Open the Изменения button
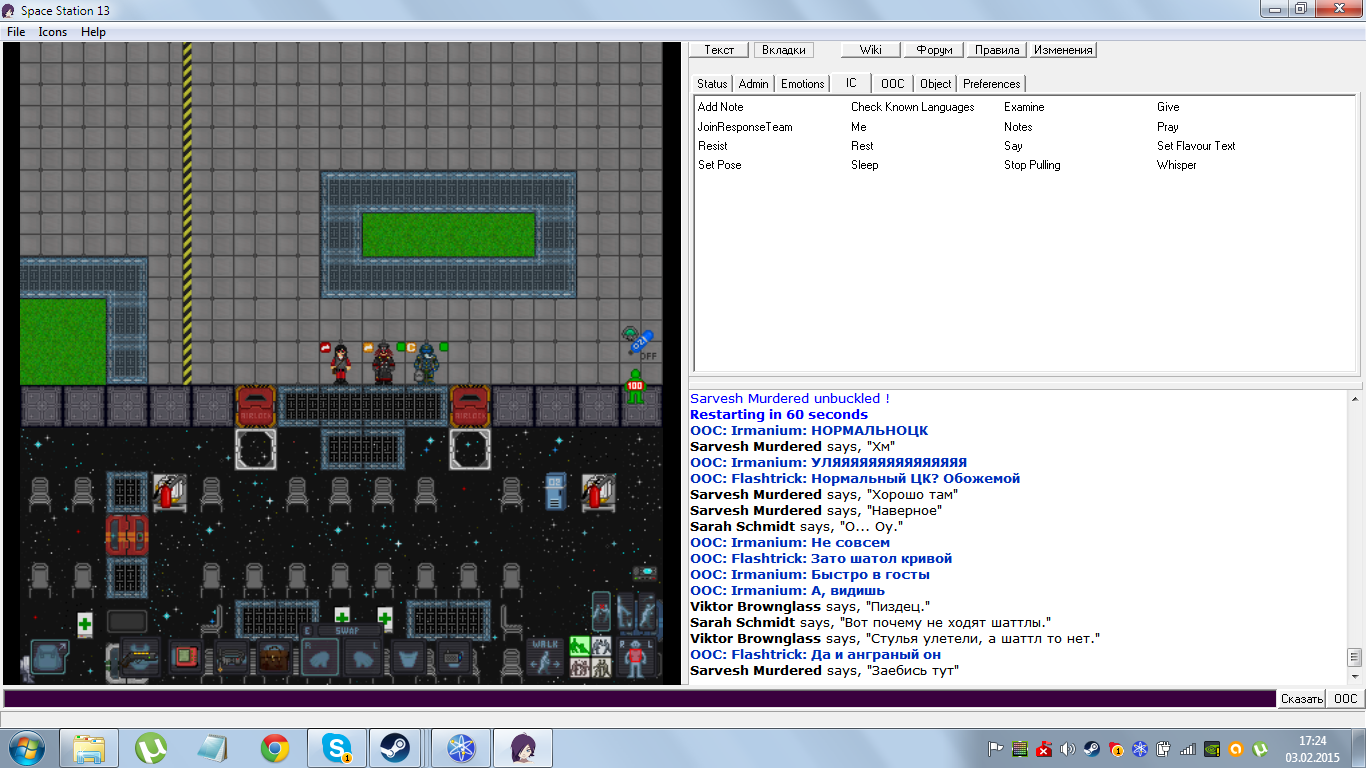This screenshot has height=768, width=1366. pos(1063,50)
